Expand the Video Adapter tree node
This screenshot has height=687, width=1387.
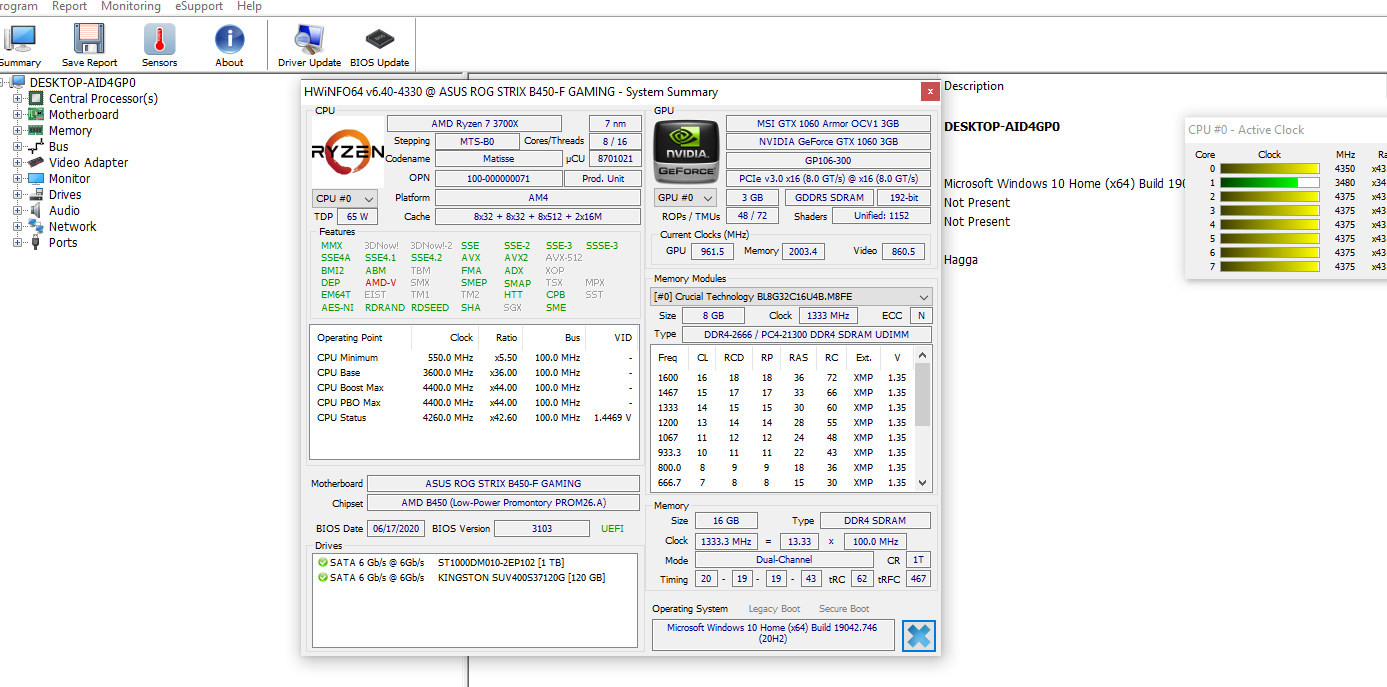click(x=17, y=162)
